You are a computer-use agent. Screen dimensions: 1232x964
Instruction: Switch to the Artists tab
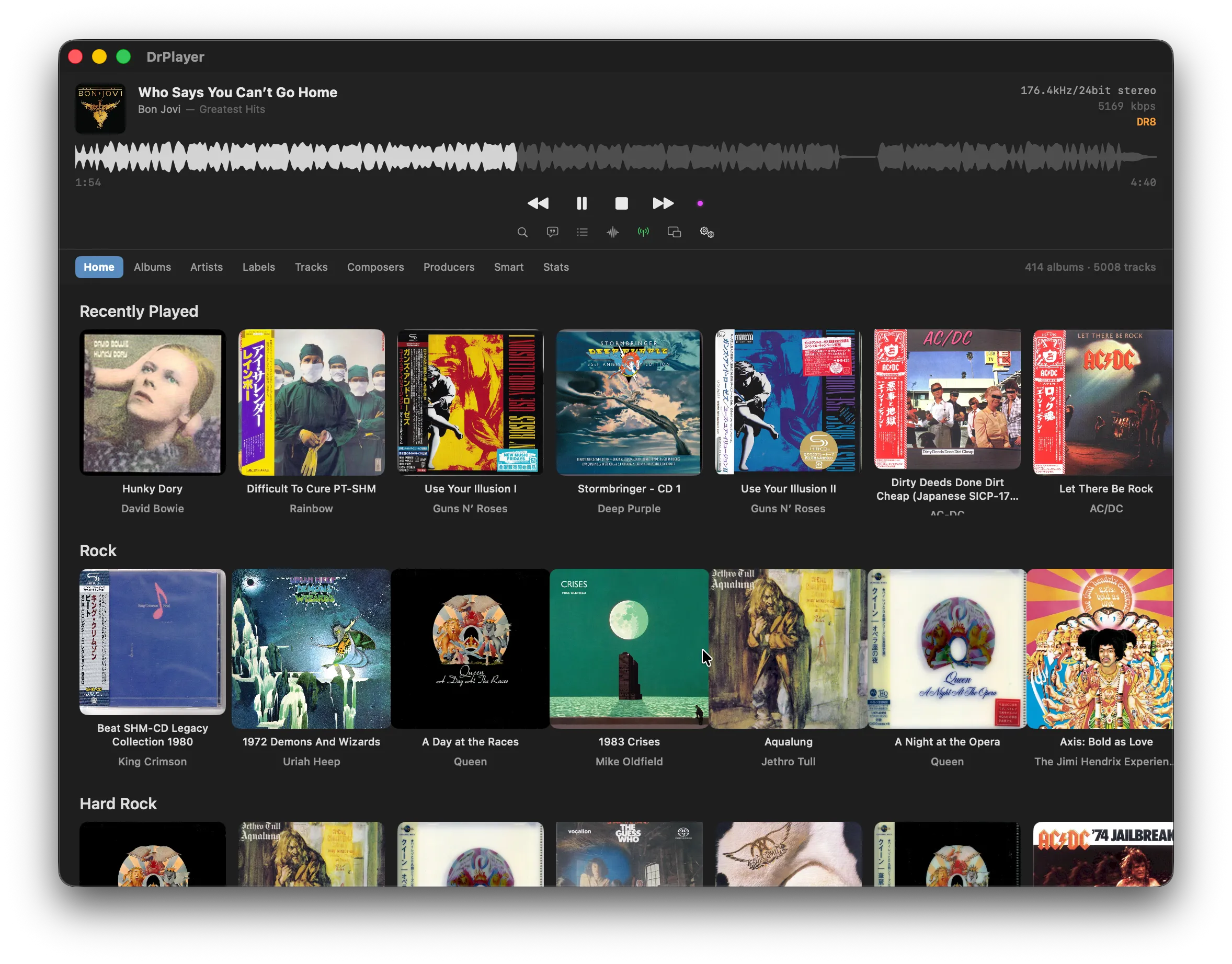click(206, 267)
